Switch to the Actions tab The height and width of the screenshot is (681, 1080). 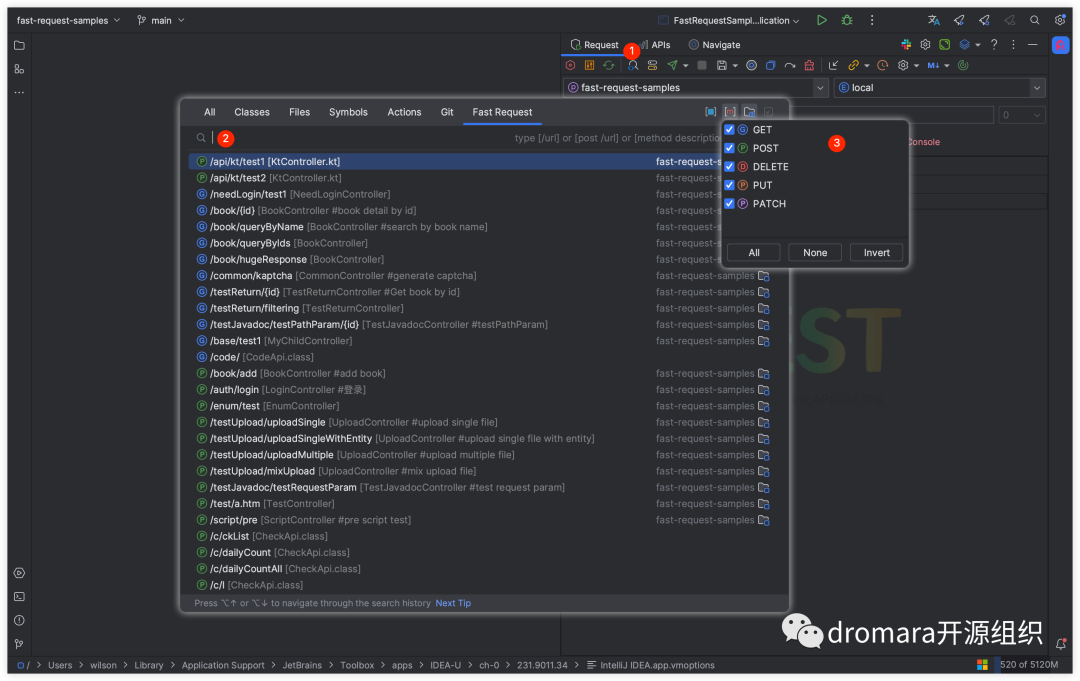tap(404, 112)
